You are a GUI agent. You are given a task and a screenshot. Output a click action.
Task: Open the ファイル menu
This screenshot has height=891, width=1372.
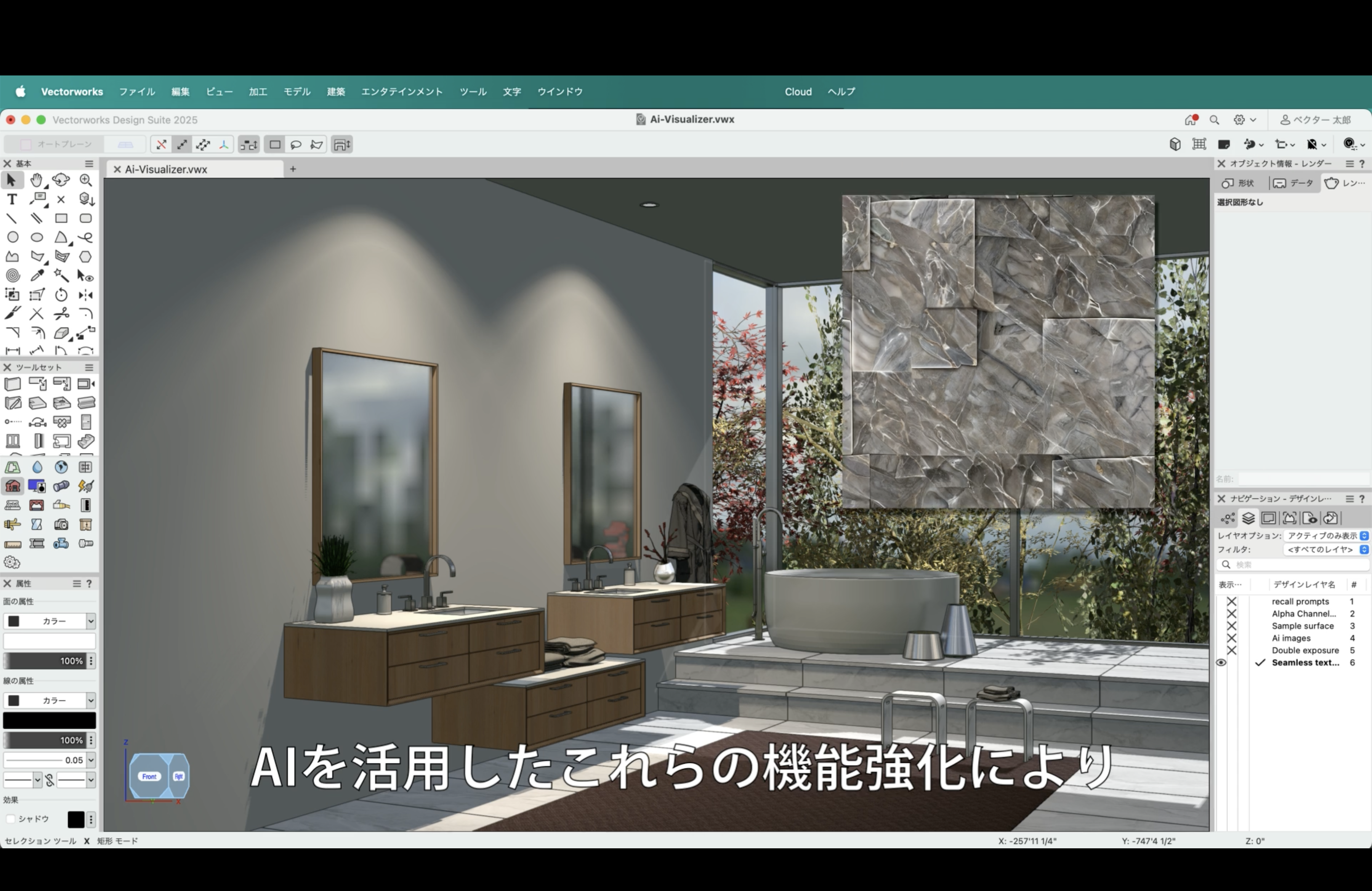pos(137,91)
